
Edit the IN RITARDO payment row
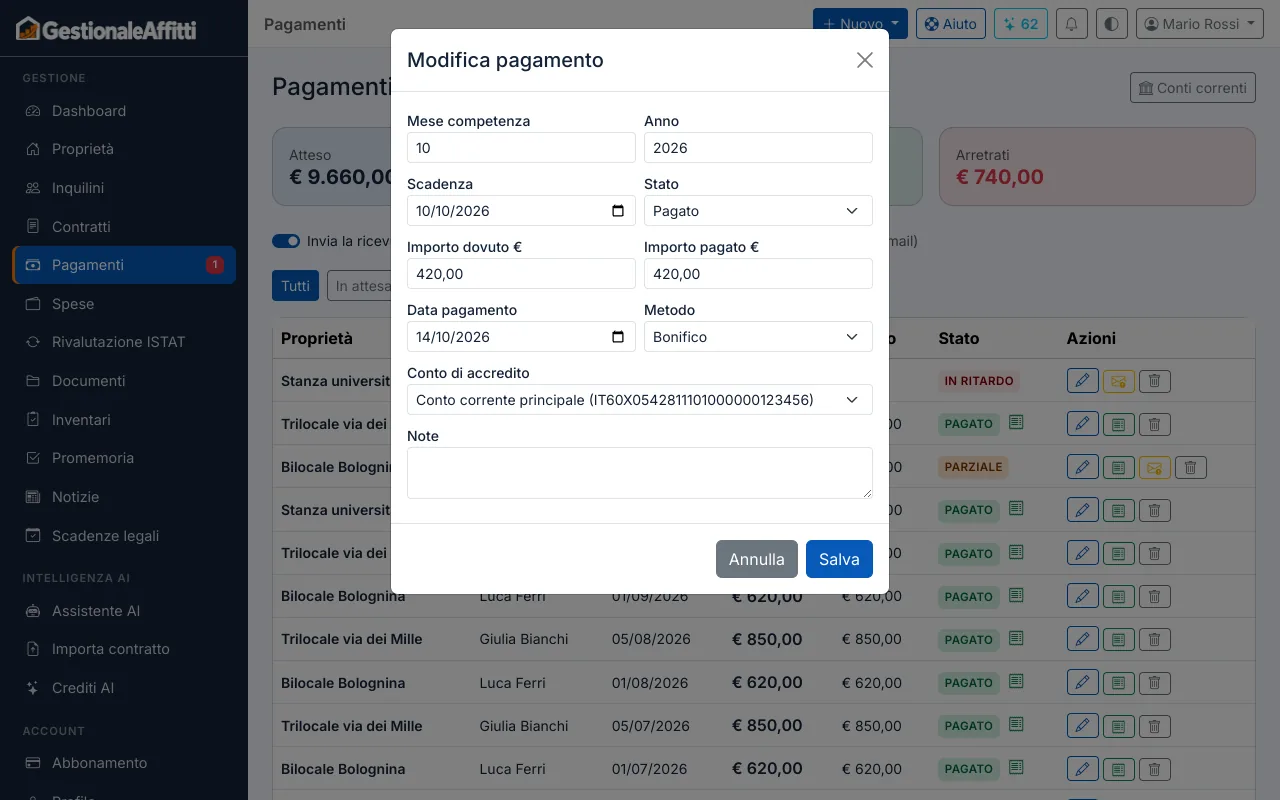(1082, 381)
